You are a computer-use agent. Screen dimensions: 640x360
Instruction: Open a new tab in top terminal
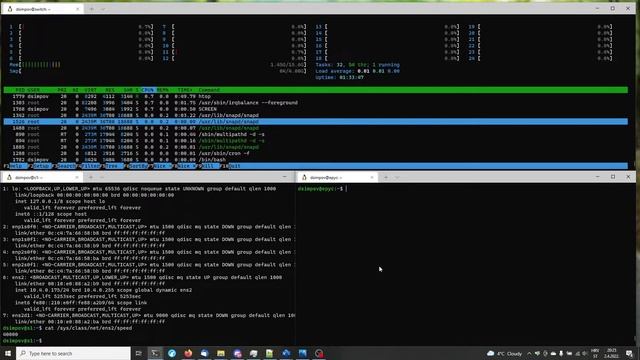point(91,9)
